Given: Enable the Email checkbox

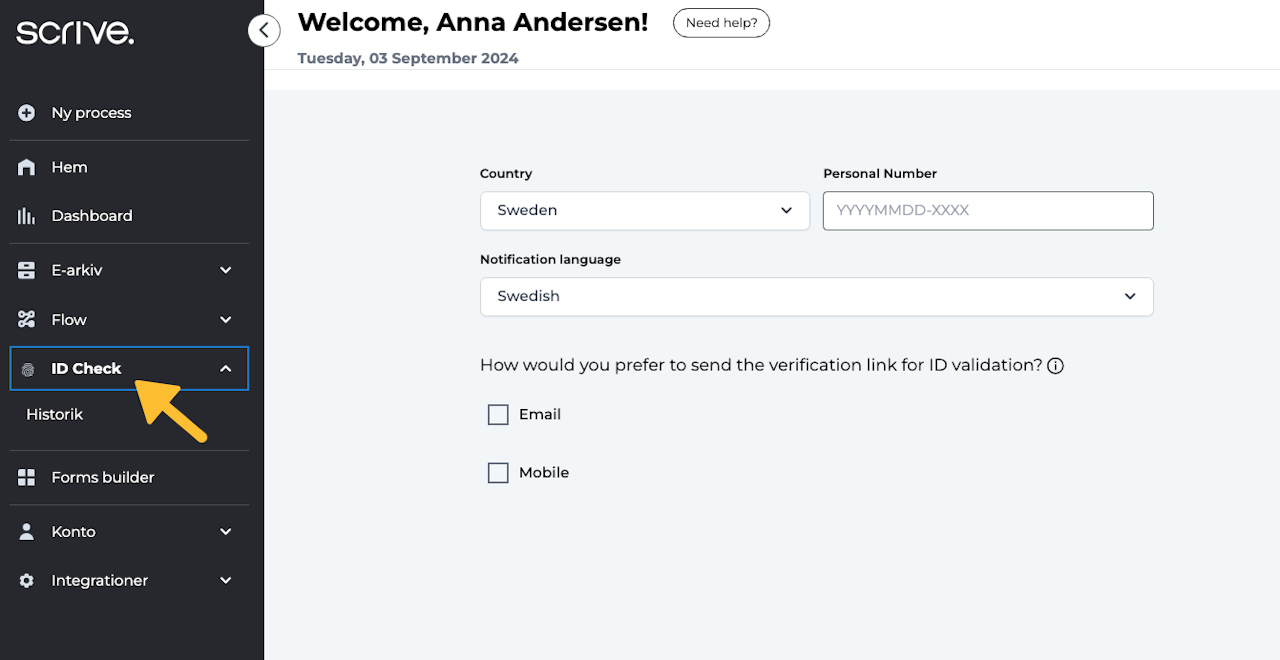Looking at the screenshot, I should 498,415.
